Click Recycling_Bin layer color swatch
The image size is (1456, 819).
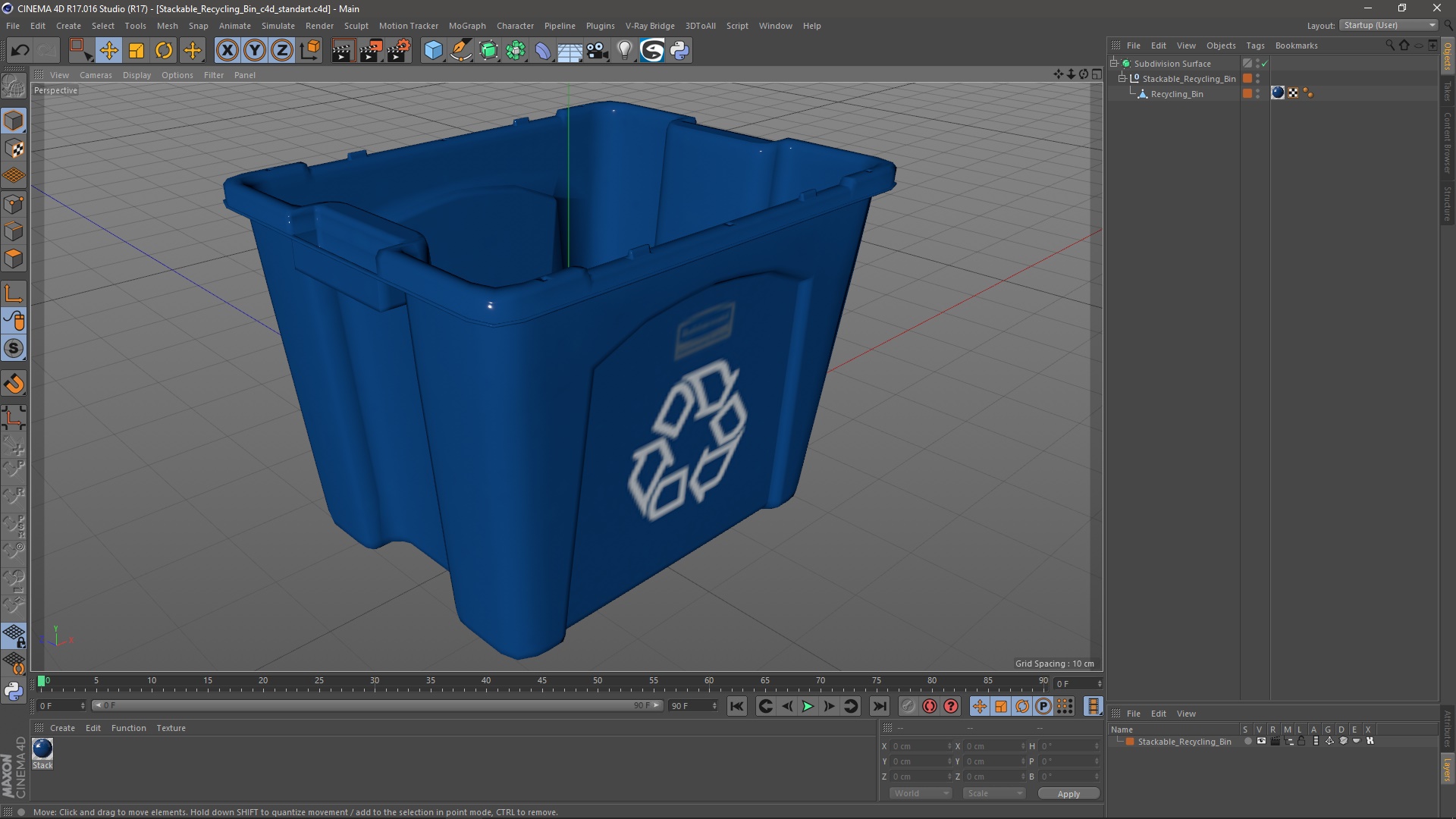coord(1247,94)
